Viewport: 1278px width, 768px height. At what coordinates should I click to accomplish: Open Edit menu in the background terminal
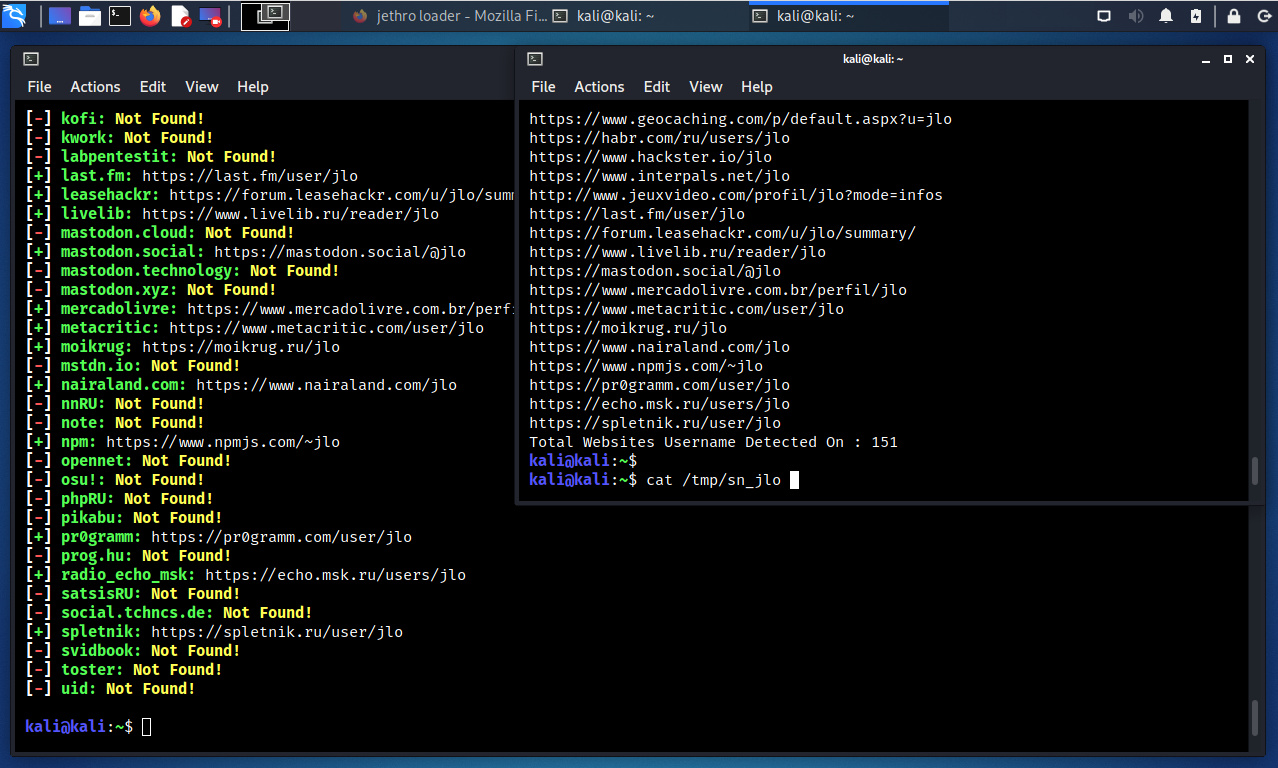click(x=153, y=87)
